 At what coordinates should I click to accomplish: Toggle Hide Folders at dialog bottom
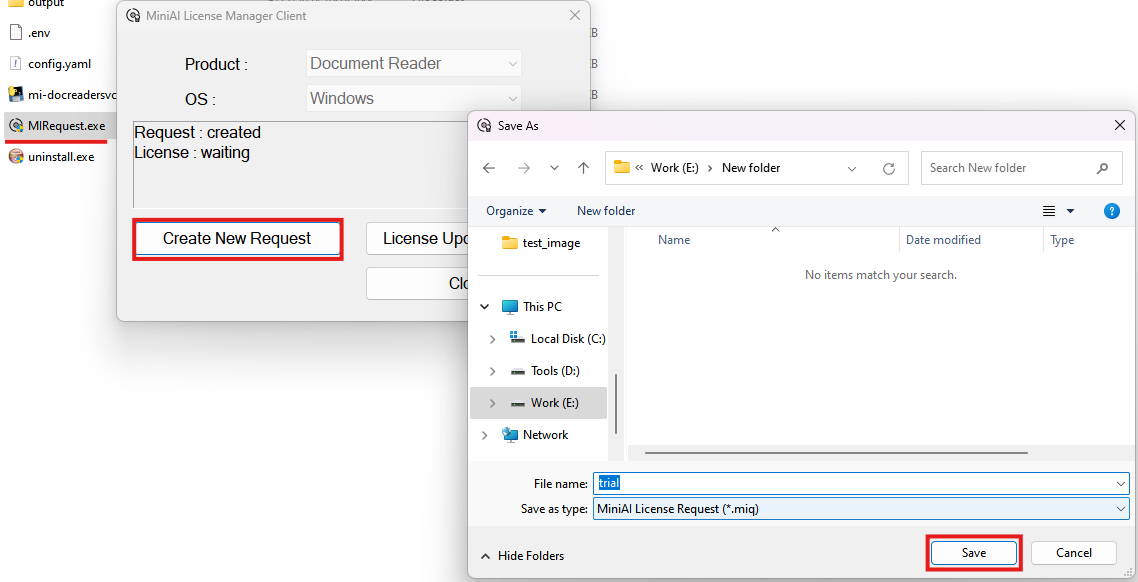[x=522, y=556]
